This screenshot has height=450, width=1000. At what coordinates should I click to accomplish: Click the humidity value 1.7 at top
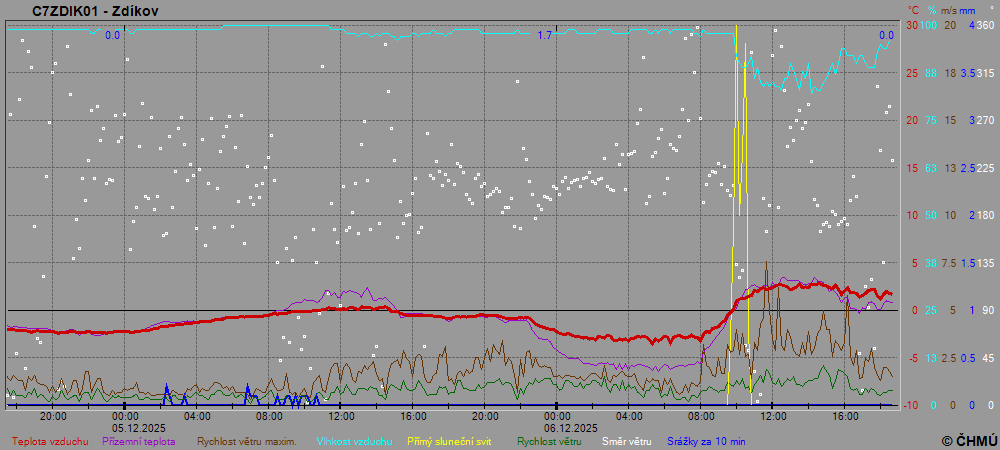tap(545, 35)
